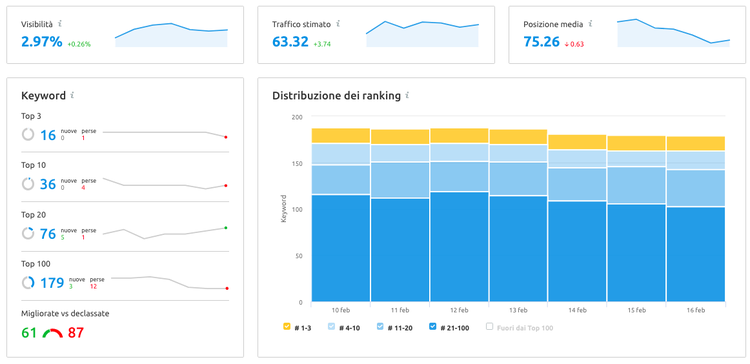The image size is (750, 364).
Task: Select the declined keywords count 87
Action: tap(76, 333)
